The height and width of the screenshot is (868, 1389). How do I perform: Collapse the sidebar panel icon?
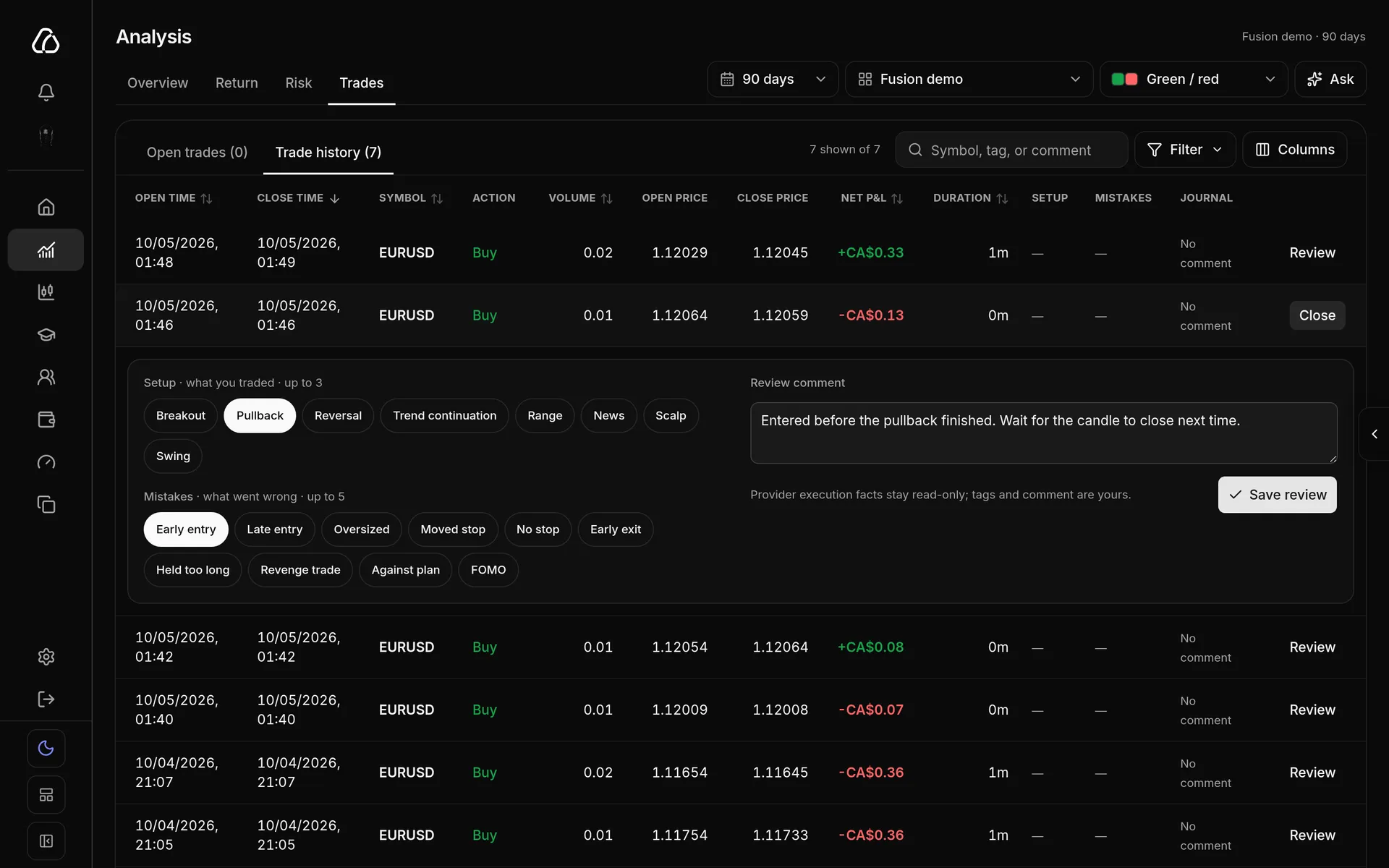pyautogui.click(x=46, y=841)
